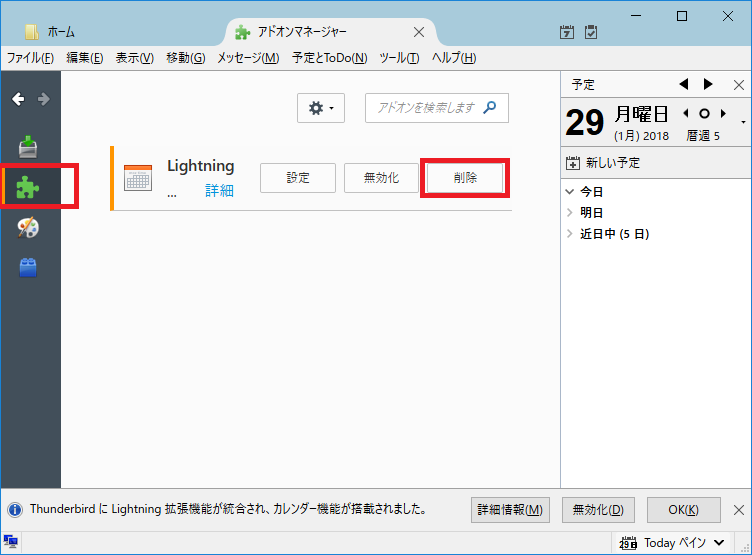Image resolution: width=752 pixels, height=555 pixels.
Task: Open the ツール(T) menu
Action: [x=399, y=58]
